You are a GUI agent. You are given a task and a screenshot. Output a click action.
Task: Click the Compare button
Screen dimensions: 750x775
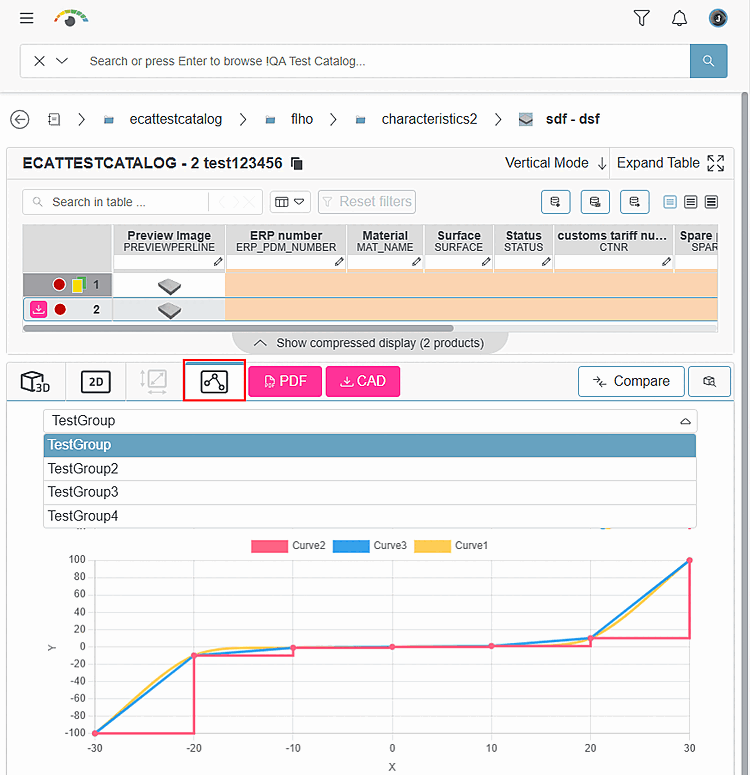(x=631, y=381)
